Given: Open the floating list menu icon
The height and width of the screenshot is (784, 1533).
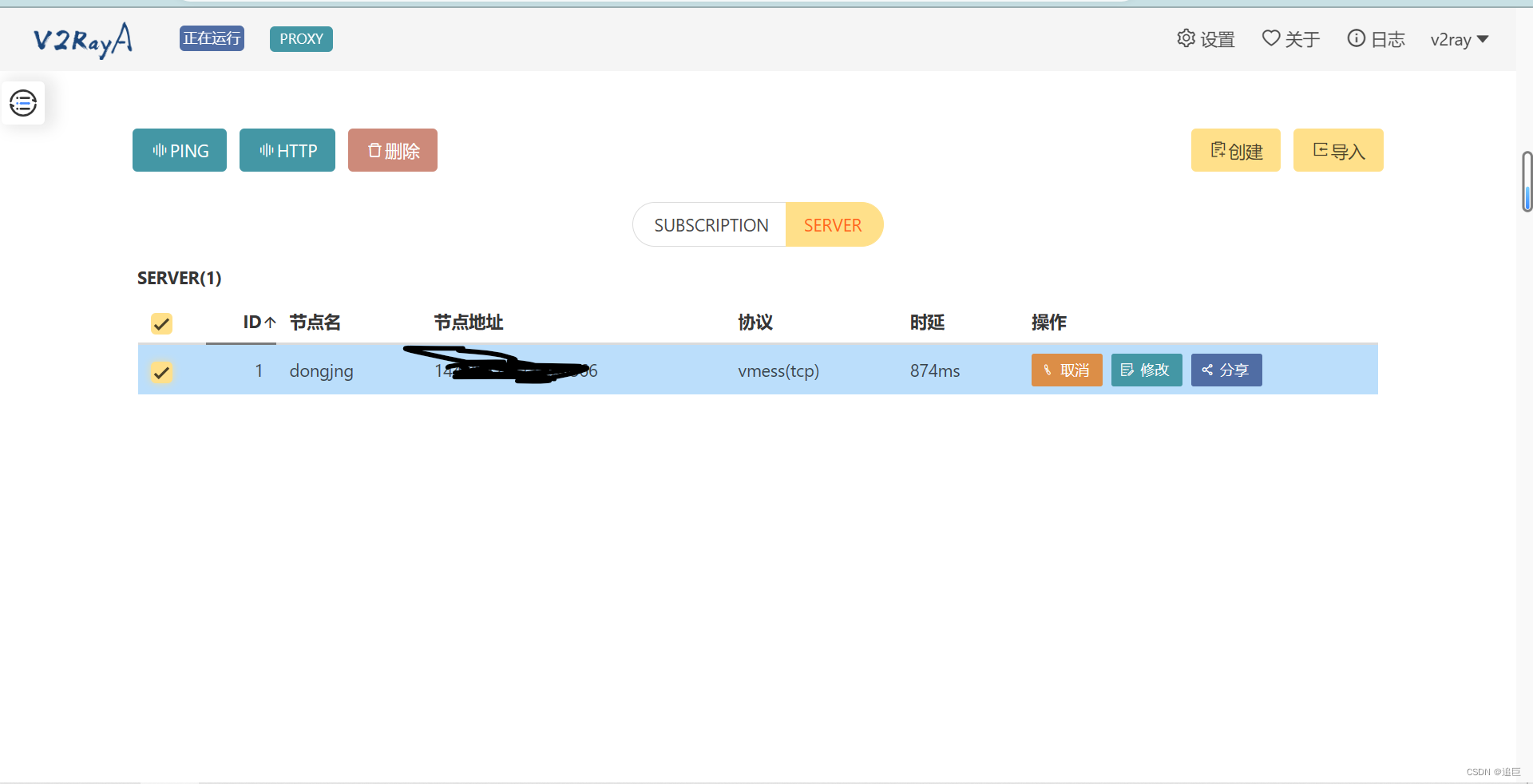Looking at the screenshot, I should (23, 103).
